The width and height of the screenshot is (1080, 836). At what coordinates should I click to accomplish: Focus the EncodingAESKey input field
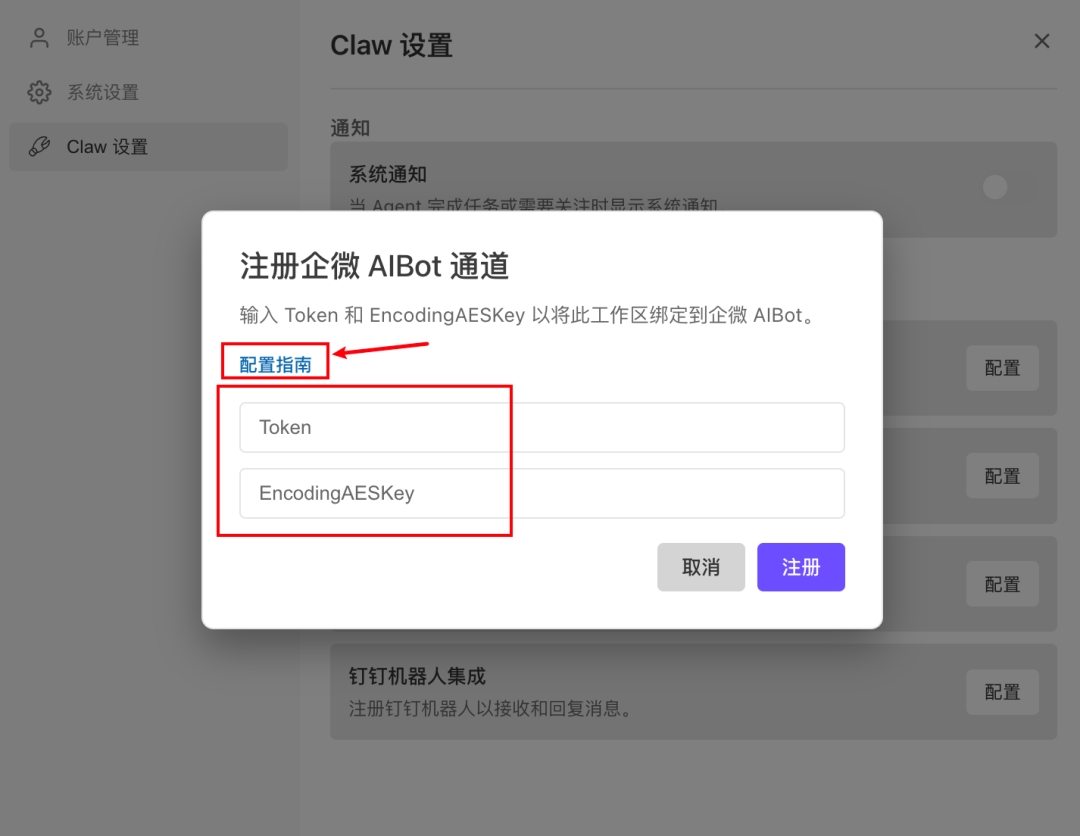click(542, 493)
